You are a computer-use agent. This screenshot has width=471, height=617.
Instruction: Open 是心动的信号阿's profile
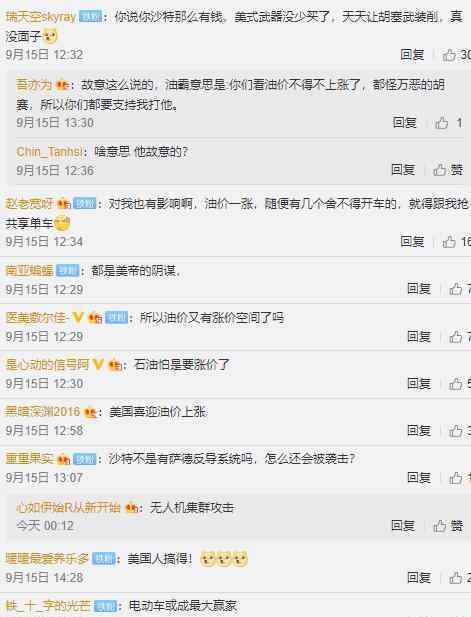[x=47, y=364]
